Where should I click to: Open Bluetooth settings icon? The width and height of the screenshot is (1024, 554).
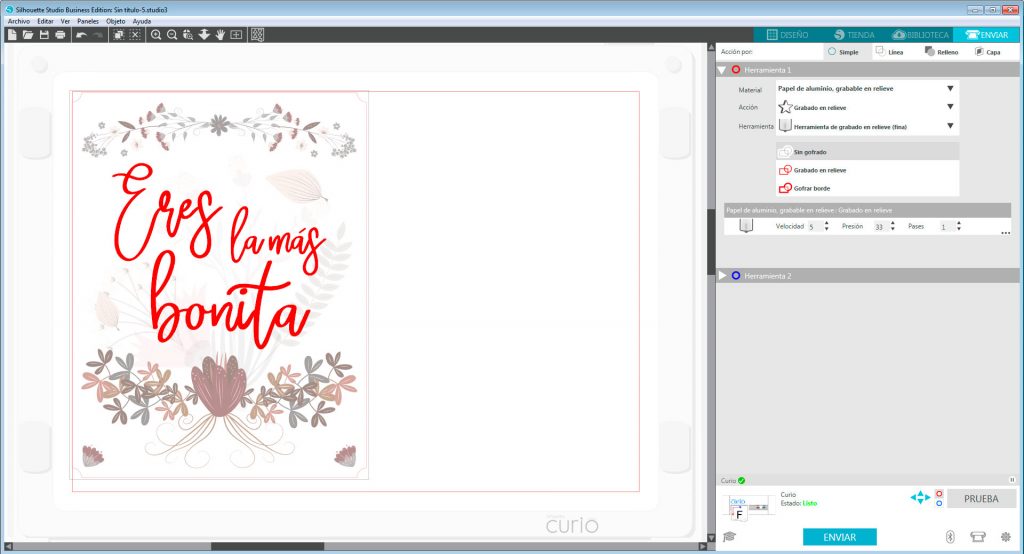coord(950,537)
